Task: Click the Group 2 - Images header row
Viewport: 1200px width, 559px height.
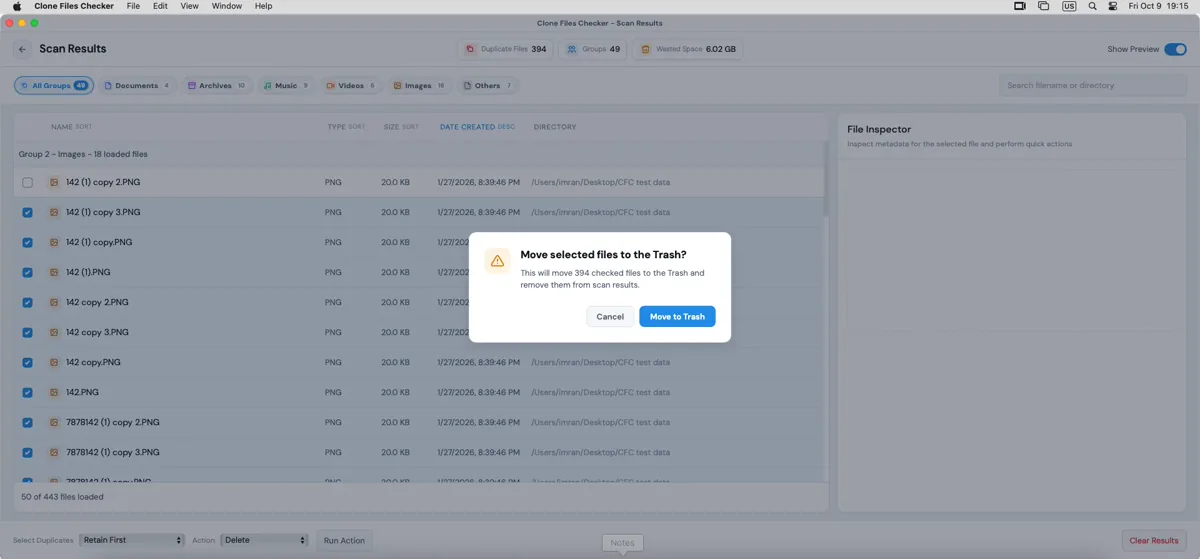Action: [418, 154]
